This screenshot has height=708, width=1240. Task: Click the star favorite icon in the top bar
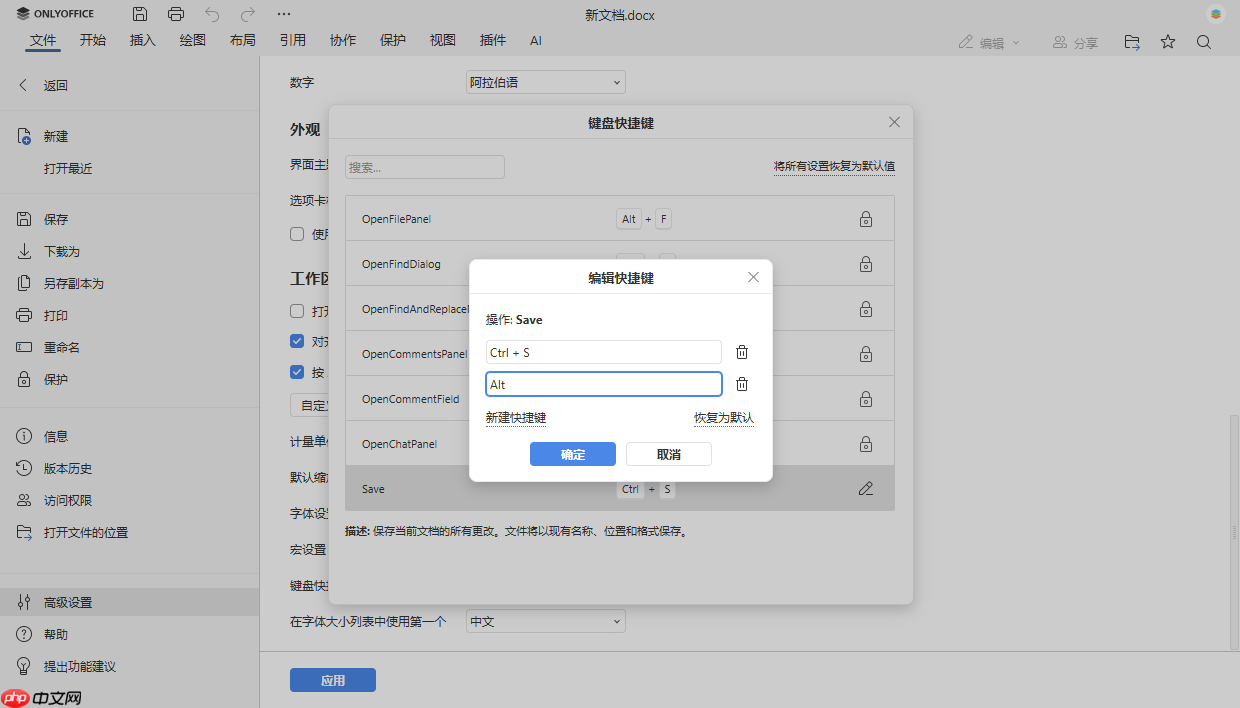point(1167,42)
